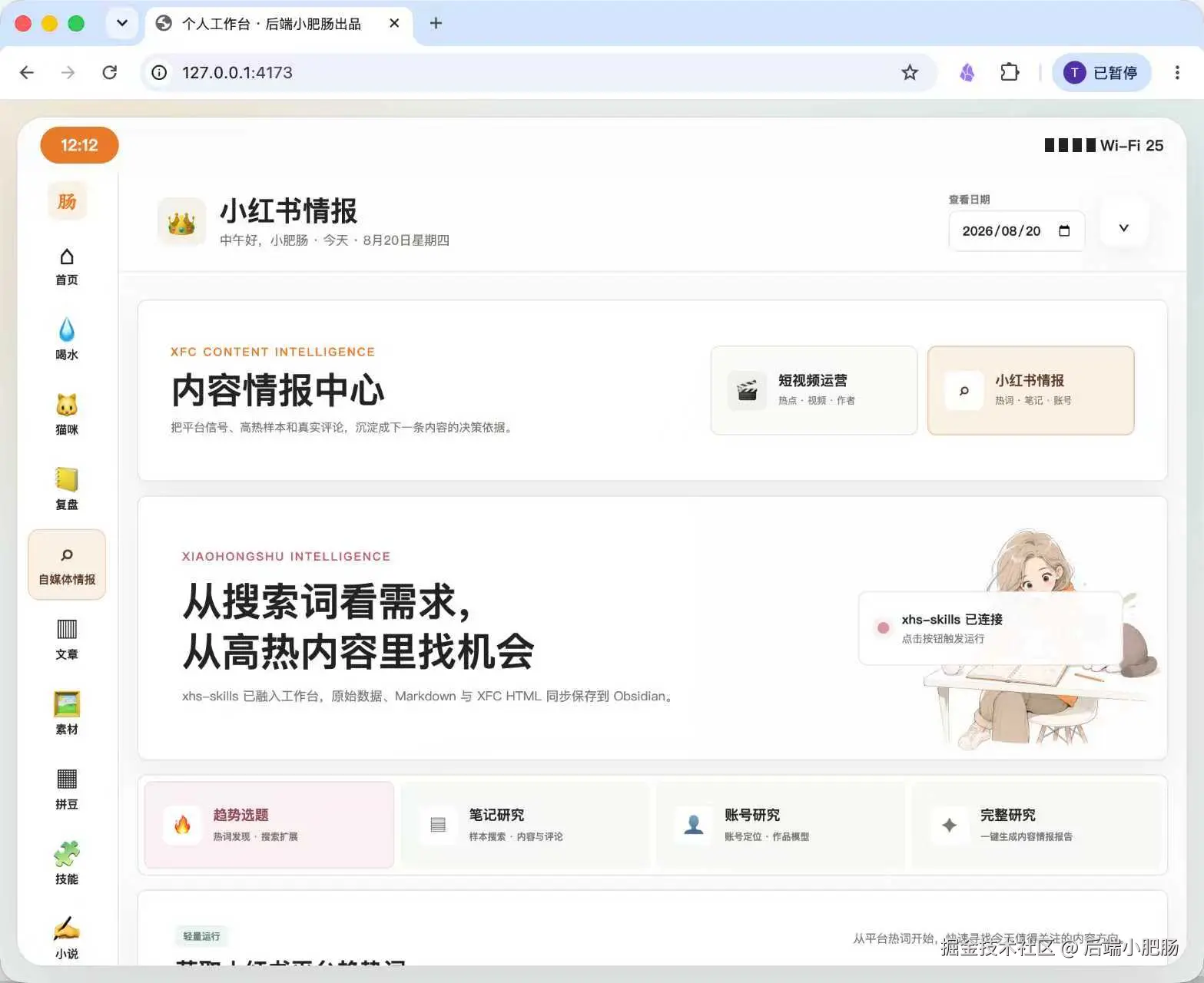
Task: Expand the tab search dropdown
Action: click(121, 23)
